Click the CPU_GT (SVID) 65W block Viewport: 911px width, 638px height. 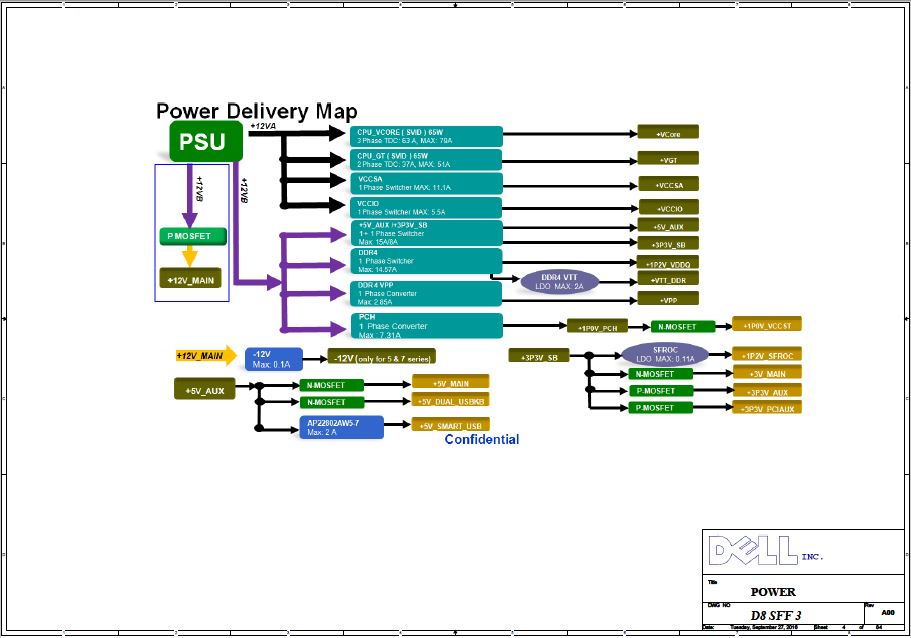click(426, 160)
